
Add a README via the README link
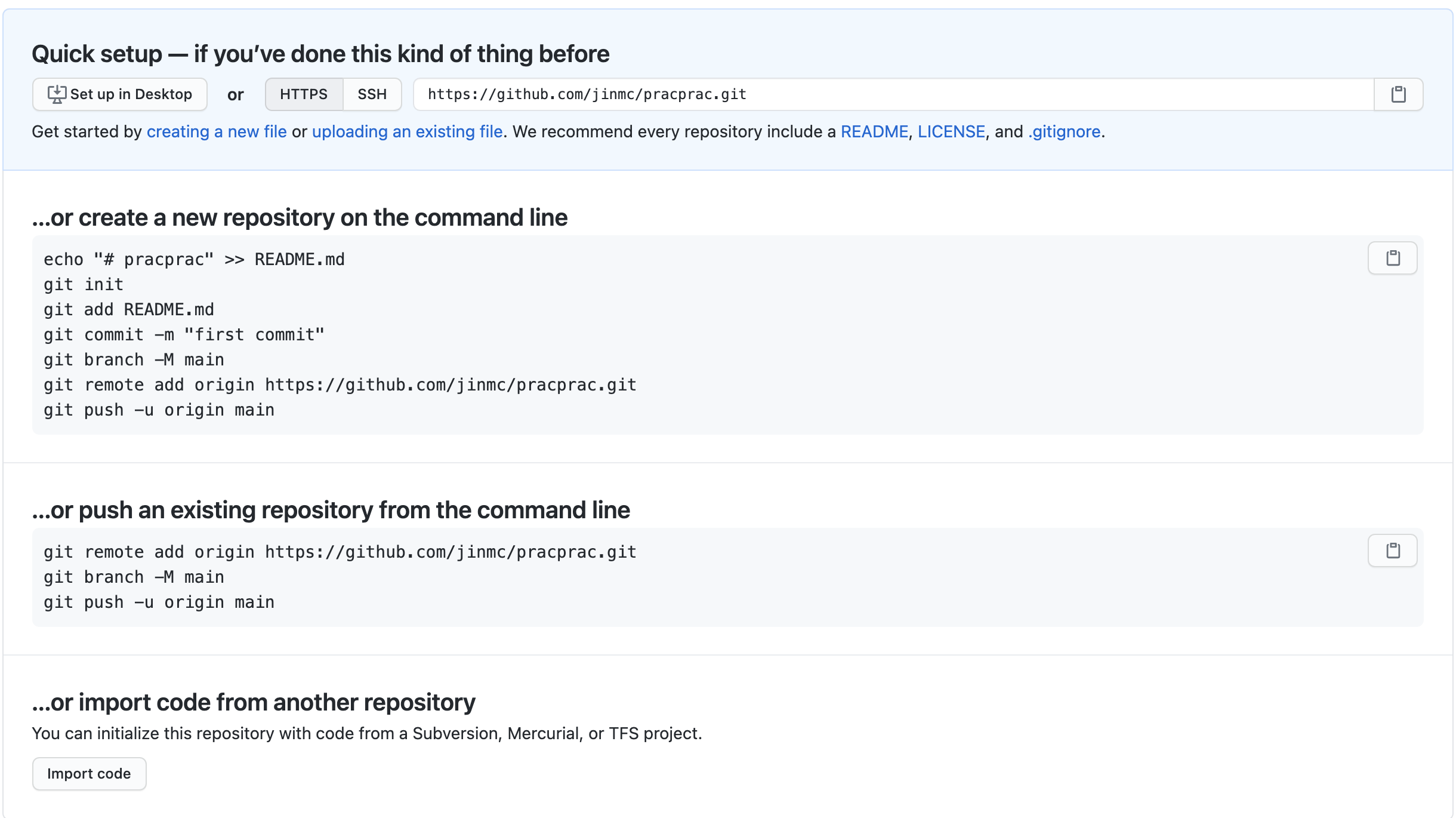874,131
